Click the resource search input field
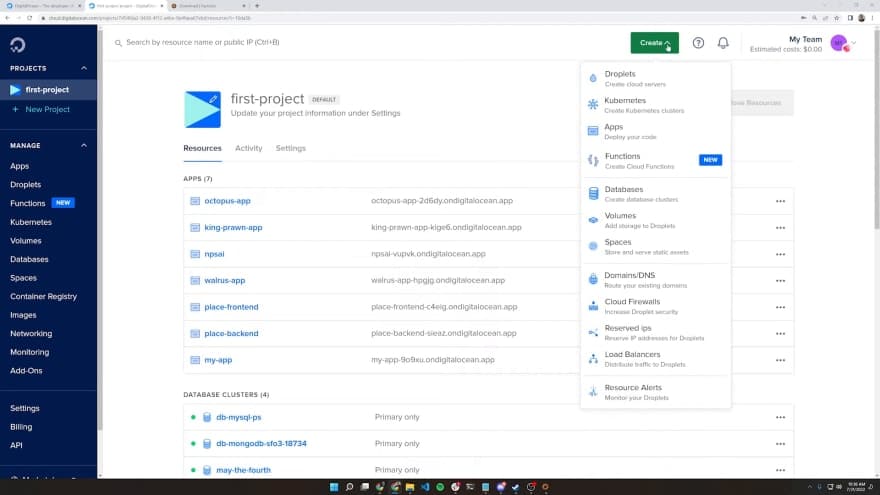The height and width of the screenshot is (495, 880). [370, 42]
